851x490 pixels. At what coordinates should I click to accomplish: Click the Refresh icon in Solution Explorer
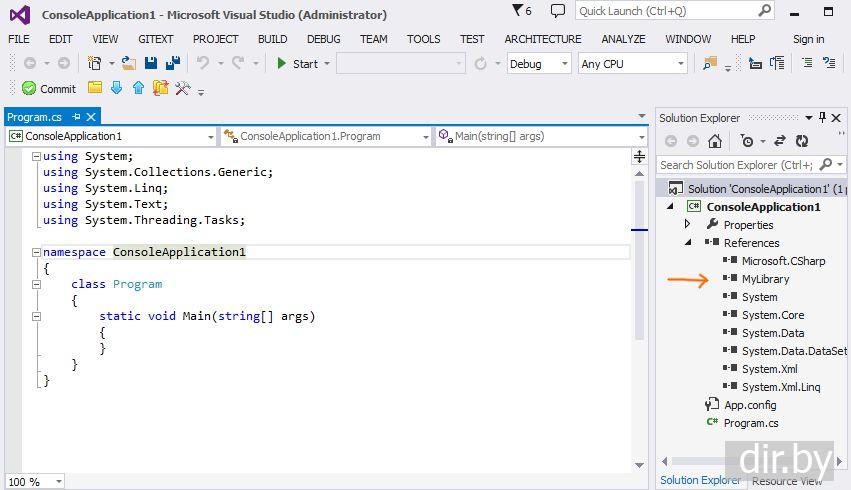coord(801,141)
